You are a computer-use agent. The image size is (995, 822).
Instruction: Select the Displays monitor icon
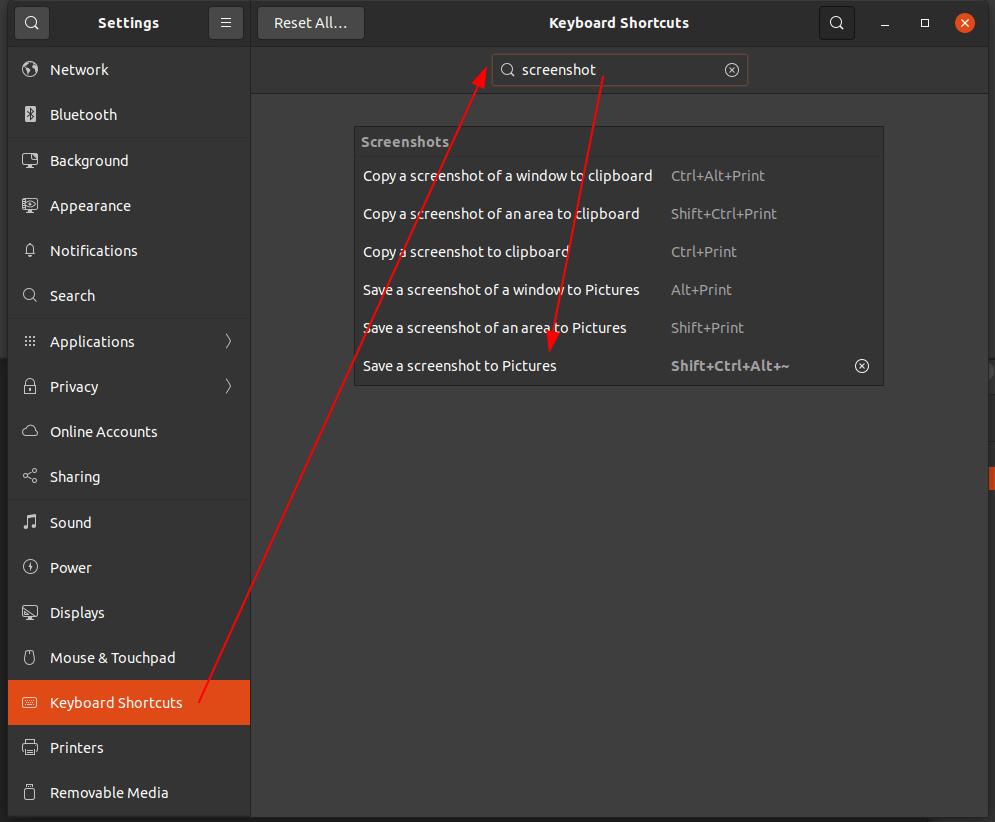tap(28, 612)
